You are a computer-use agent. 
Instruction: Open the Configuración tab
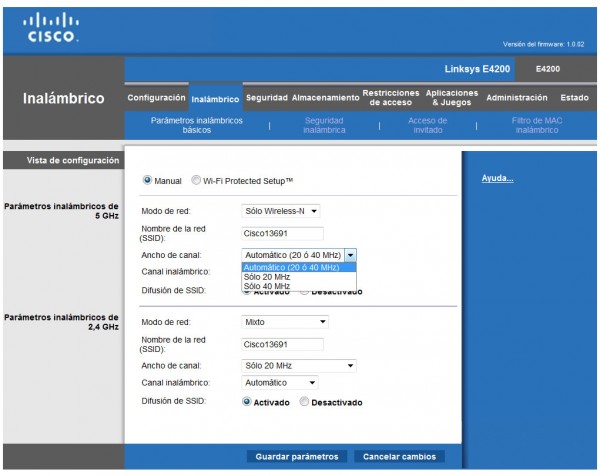[156, 98]
